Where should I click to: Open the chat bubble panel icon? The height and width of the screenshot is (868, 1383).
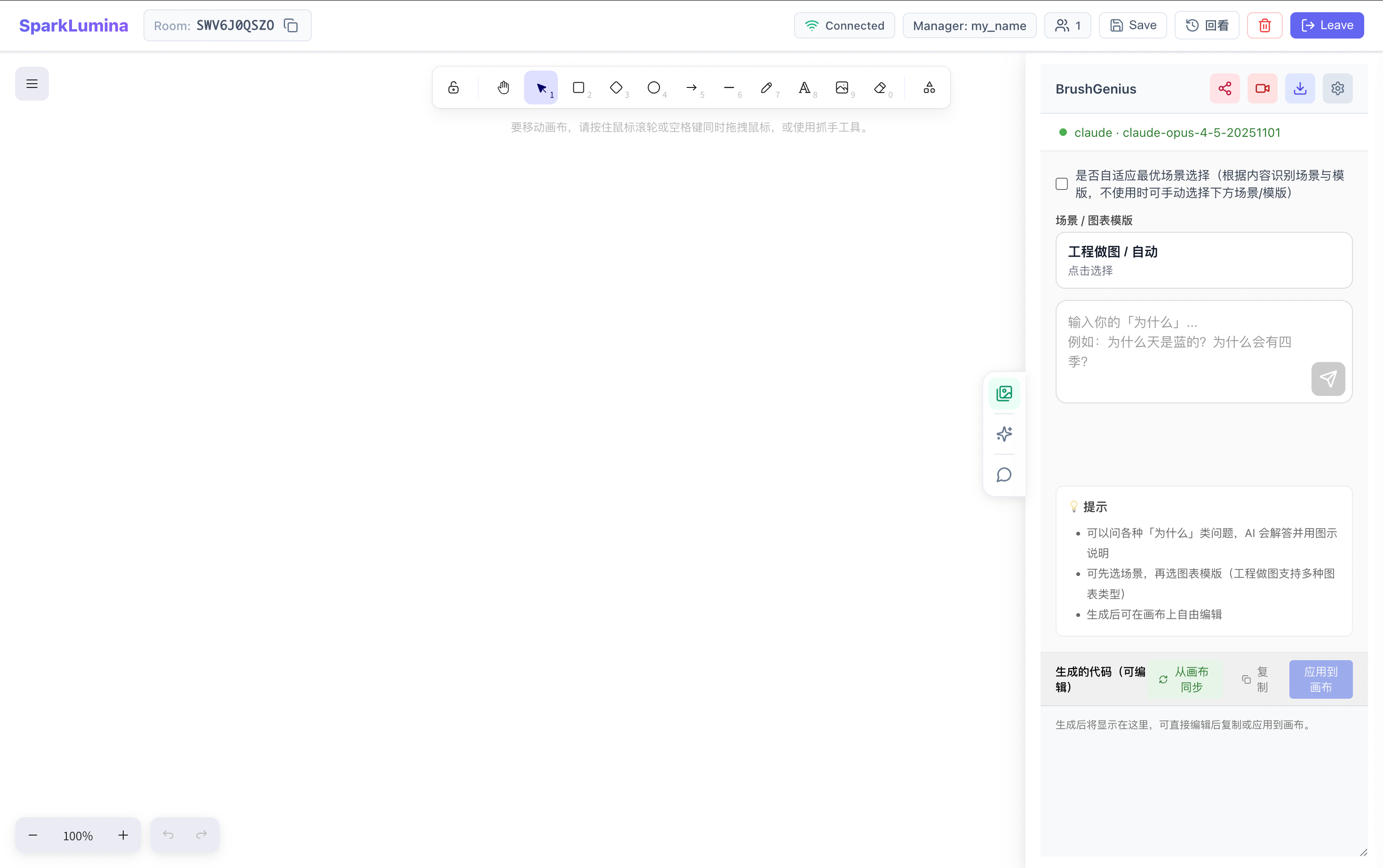[1003, 475]
